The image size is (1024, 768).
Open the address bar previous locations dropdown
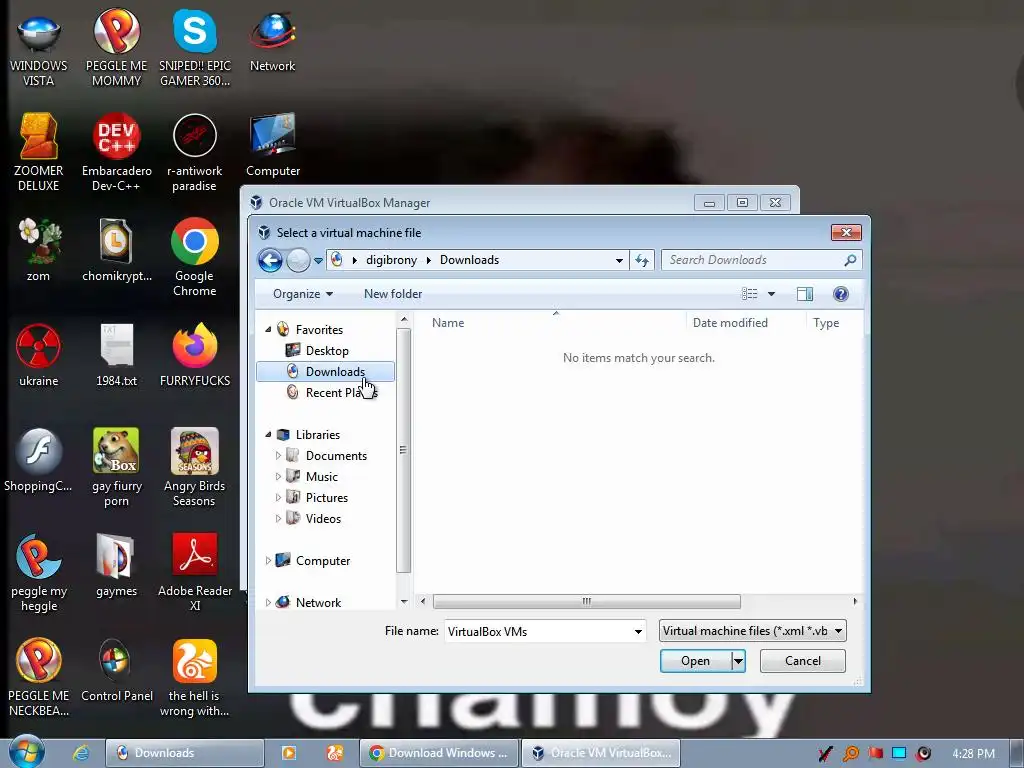(x=618, y=261)
